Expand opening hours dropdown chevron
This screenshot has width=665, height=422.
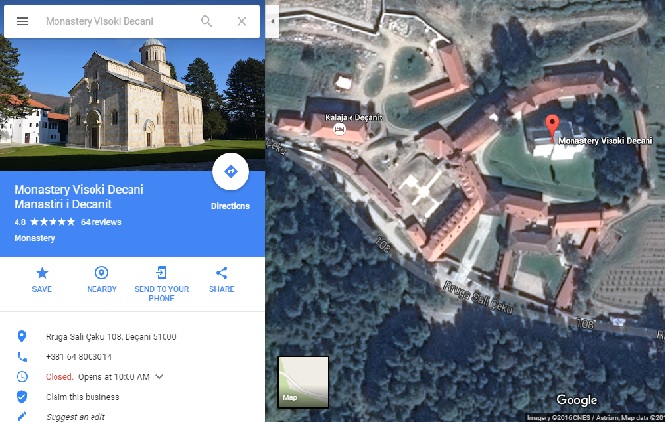pyautogui.click(x=159, y=377)
